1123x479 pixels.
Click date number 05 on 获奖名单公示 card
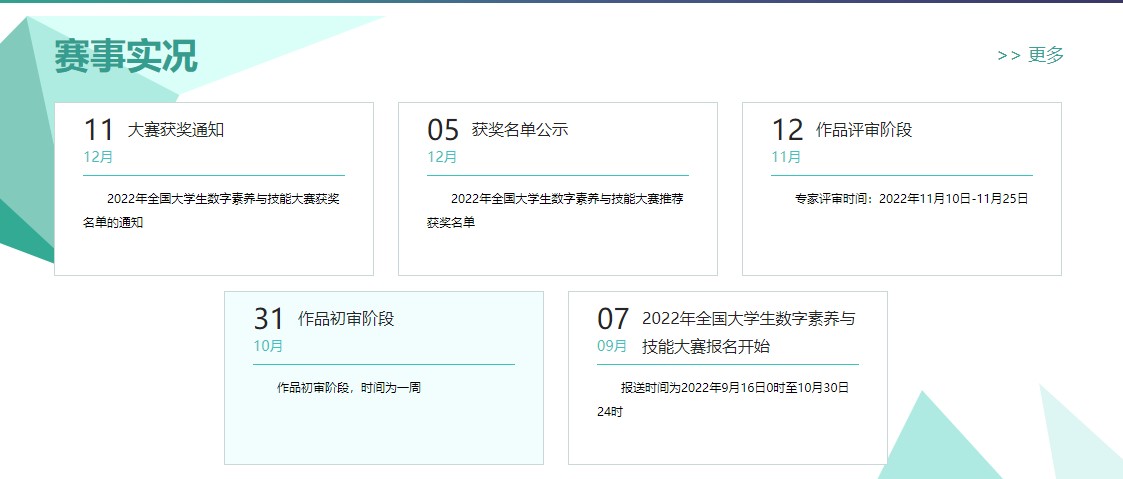pos(443,130)
